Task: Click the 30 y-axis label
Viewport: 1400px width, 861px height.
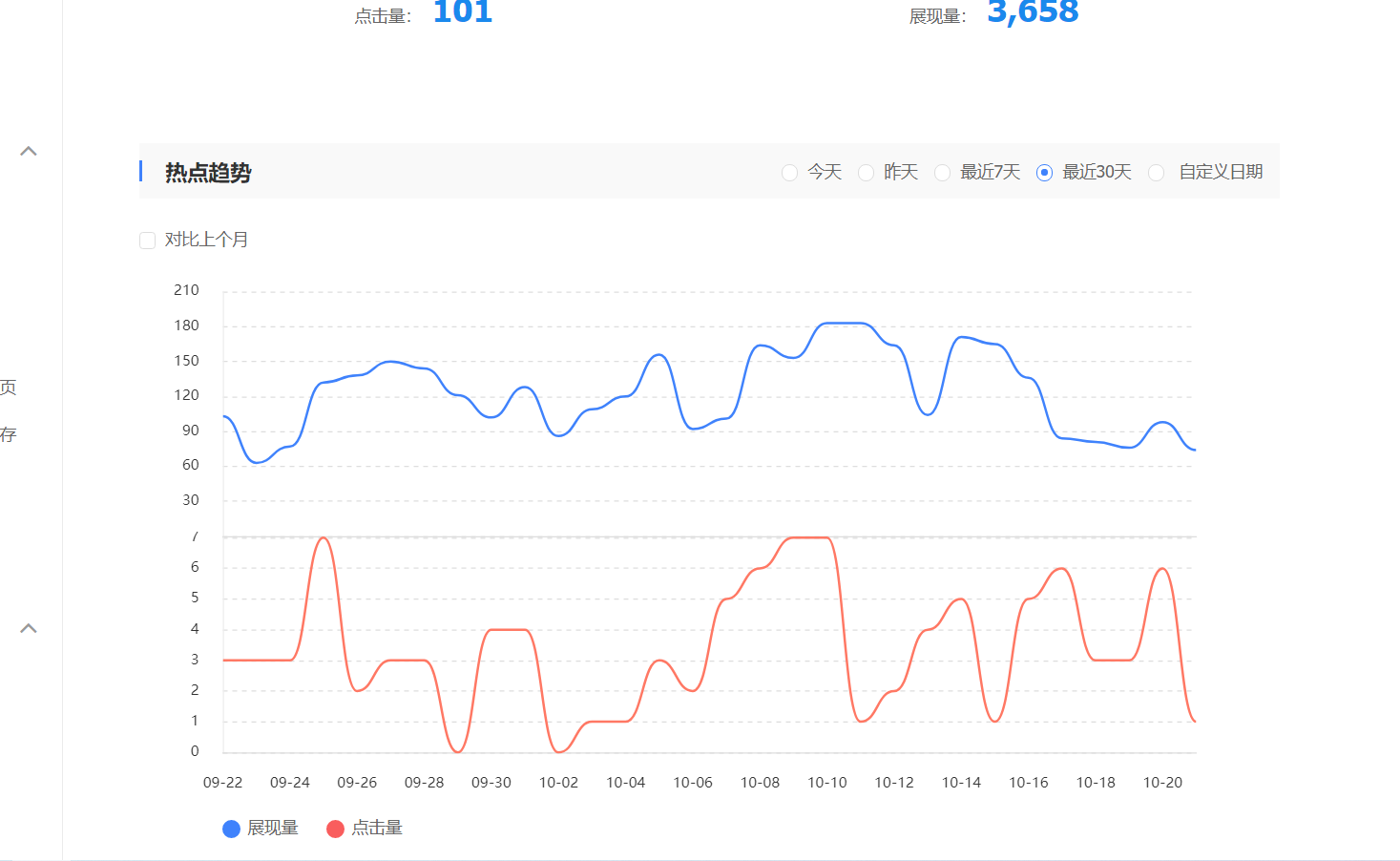Action: tap(191, 500)
